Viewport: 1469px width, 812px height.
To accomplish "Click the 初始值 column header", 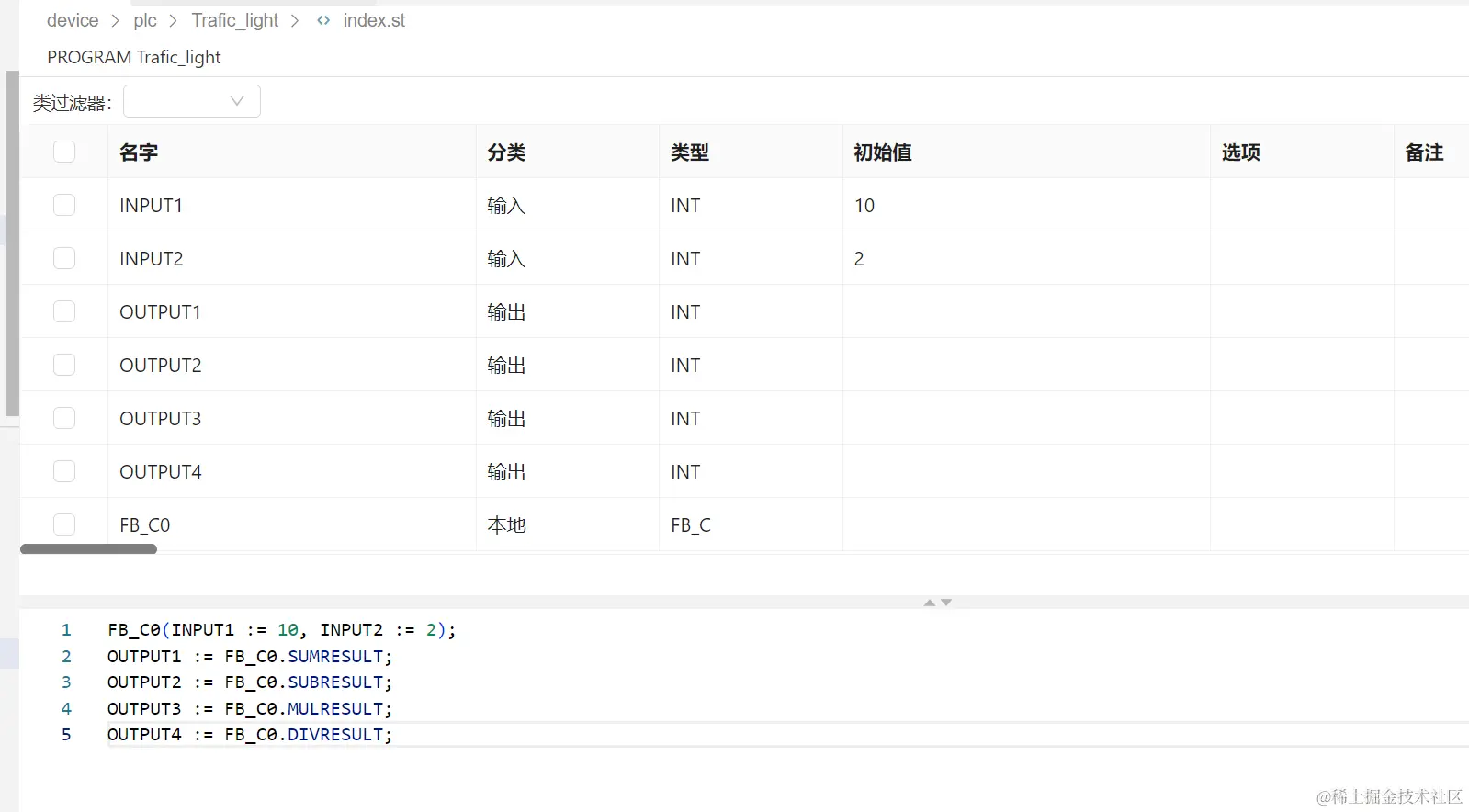I will pos(1026,152).
